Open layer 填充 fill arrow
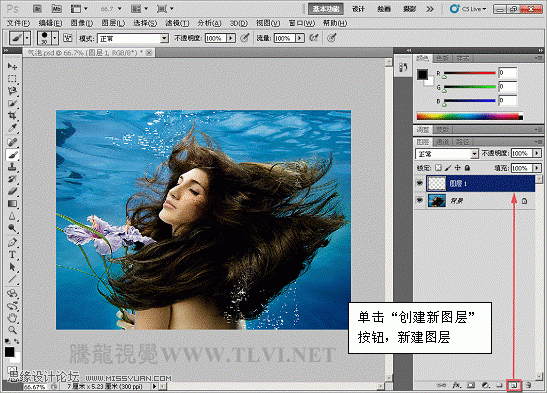 click(537, 168)
